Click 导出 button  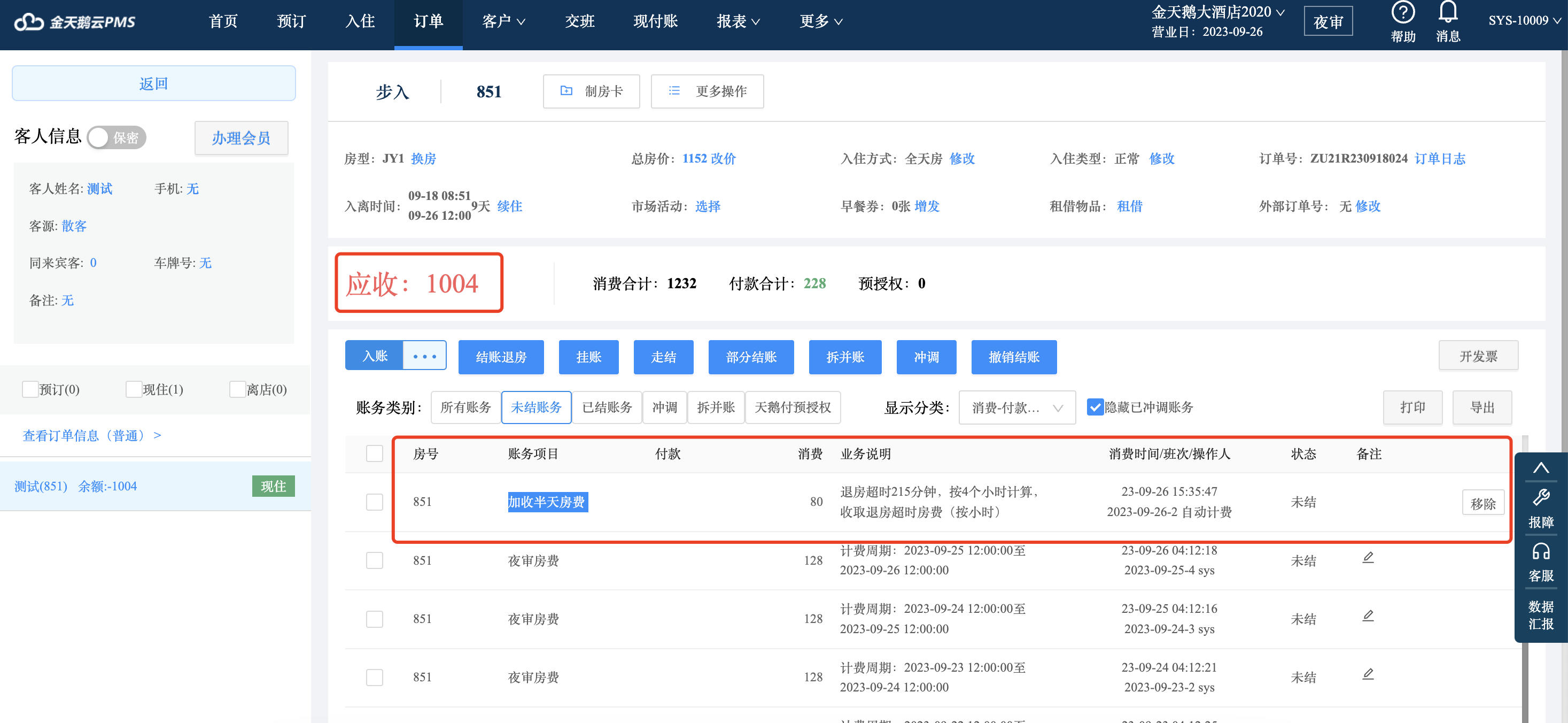pyautogui.click(x=1481, y=407)
